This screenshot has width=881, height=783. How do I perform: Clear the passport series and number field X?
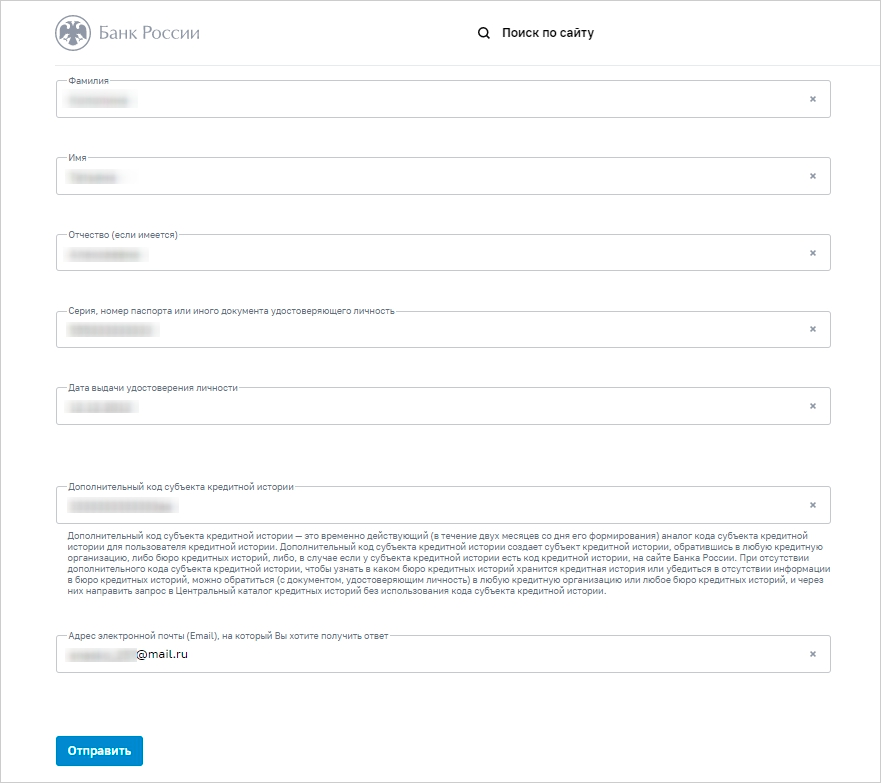(812, 329)
